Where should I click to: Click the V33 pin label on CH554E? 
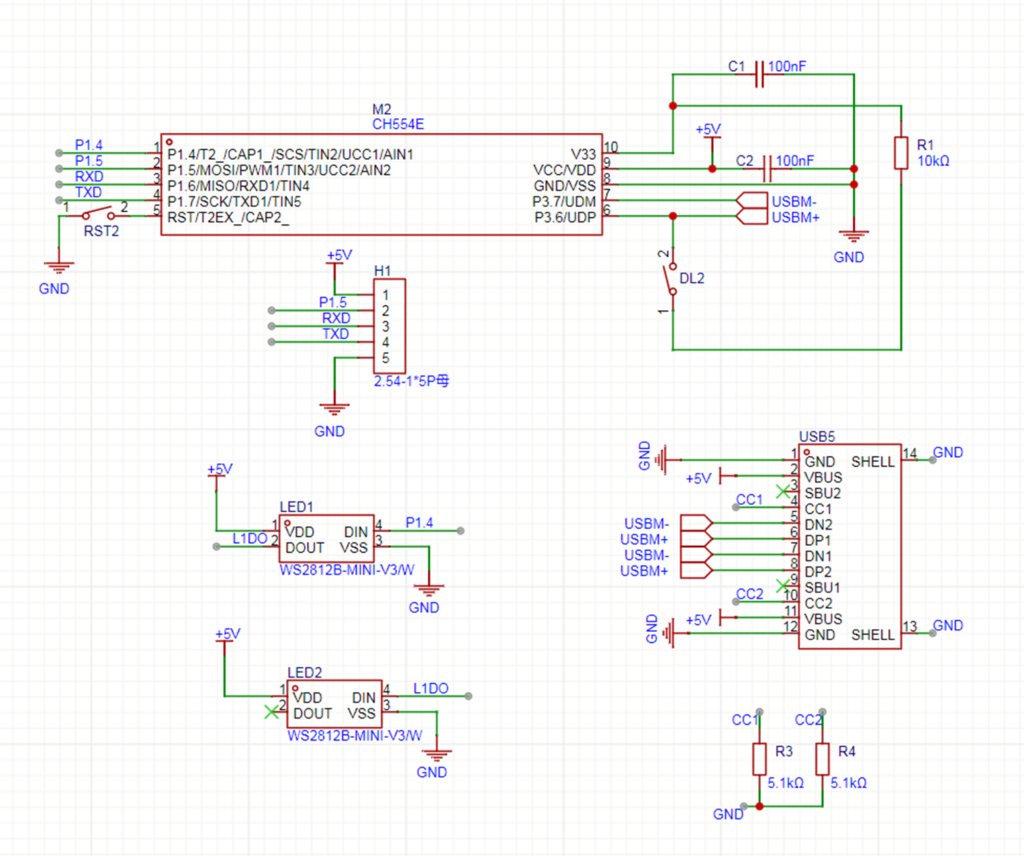point(582,154)
